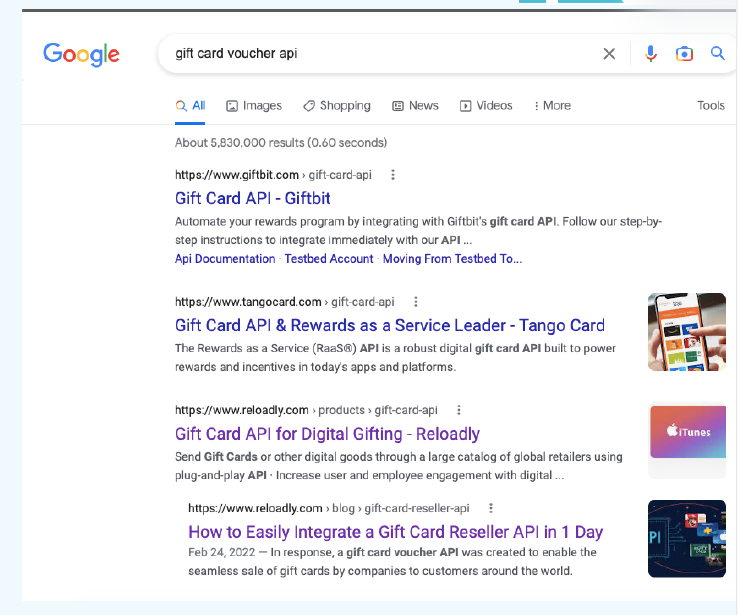This screenshot has height=615, width=738.
Task: Open Moving From Testbed To... sitelink
Action: pyautogui.click(x=452, y=259)
